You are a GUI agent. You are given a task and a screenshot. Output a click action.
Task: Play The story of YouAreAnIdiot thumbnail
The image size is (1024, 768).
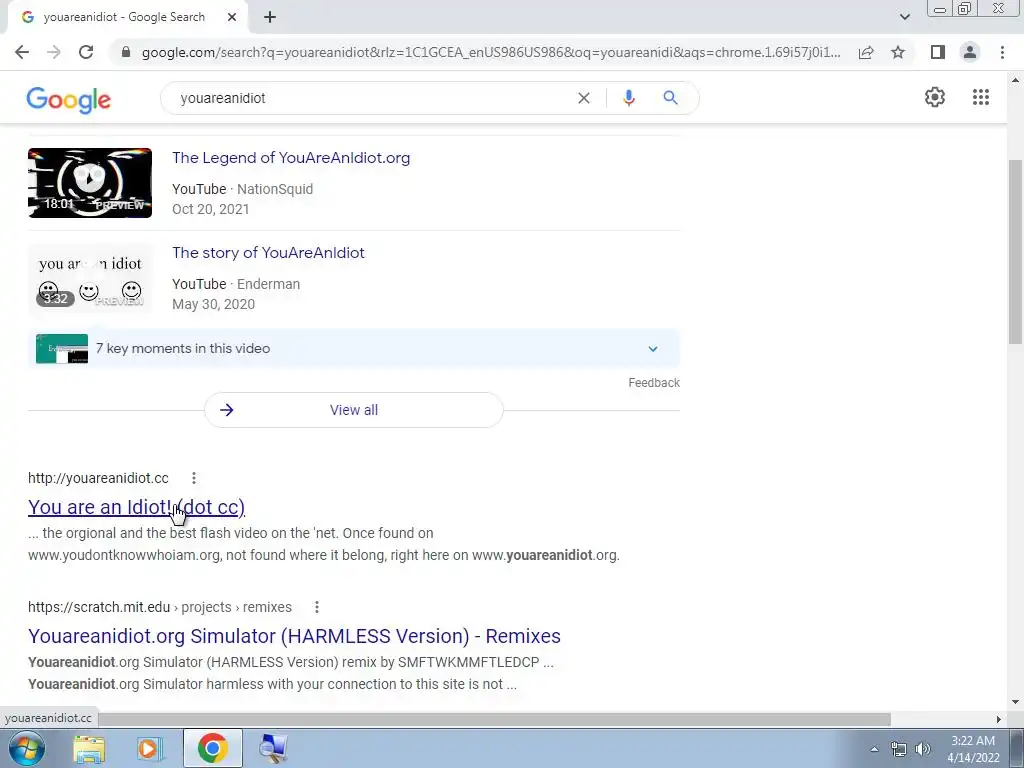coord(90,278)
